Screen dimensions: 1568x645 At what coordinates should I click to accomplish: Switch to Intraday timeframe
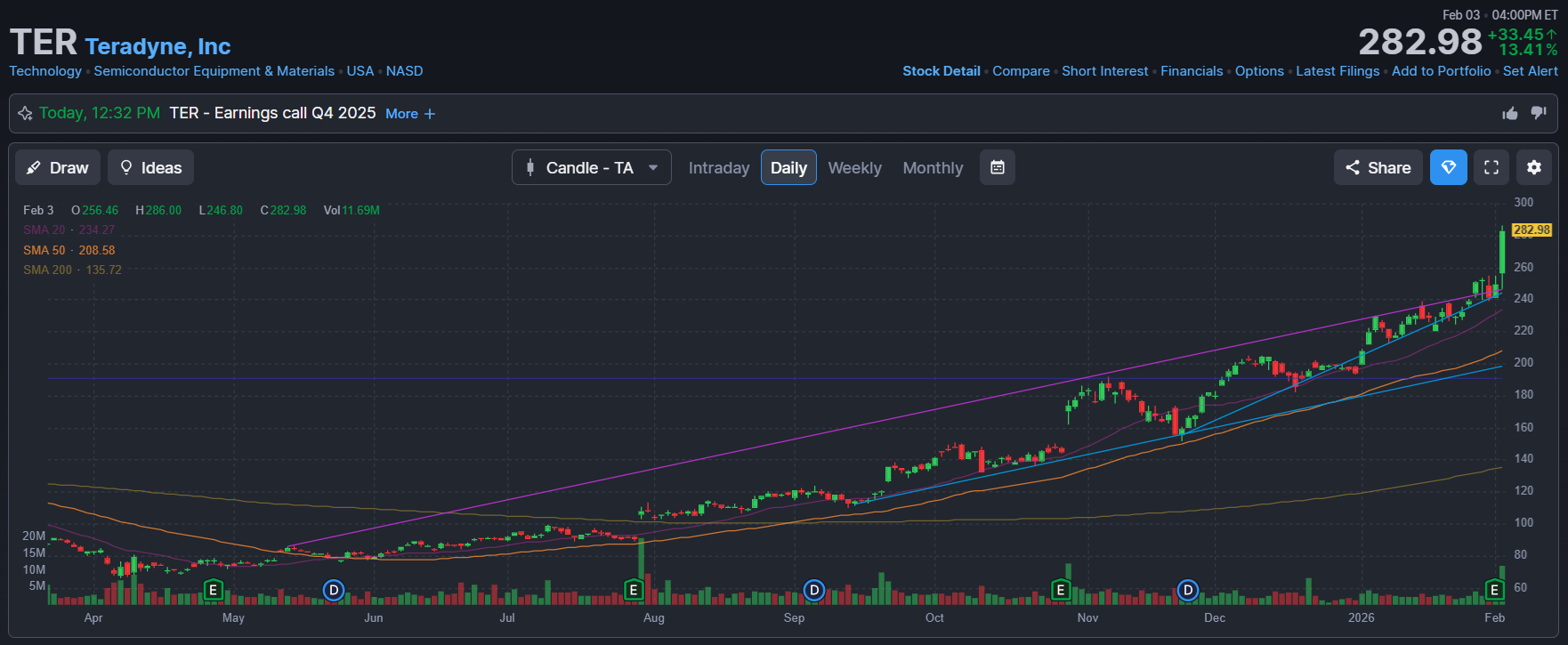pyautogui.click(x=719, y=167)
